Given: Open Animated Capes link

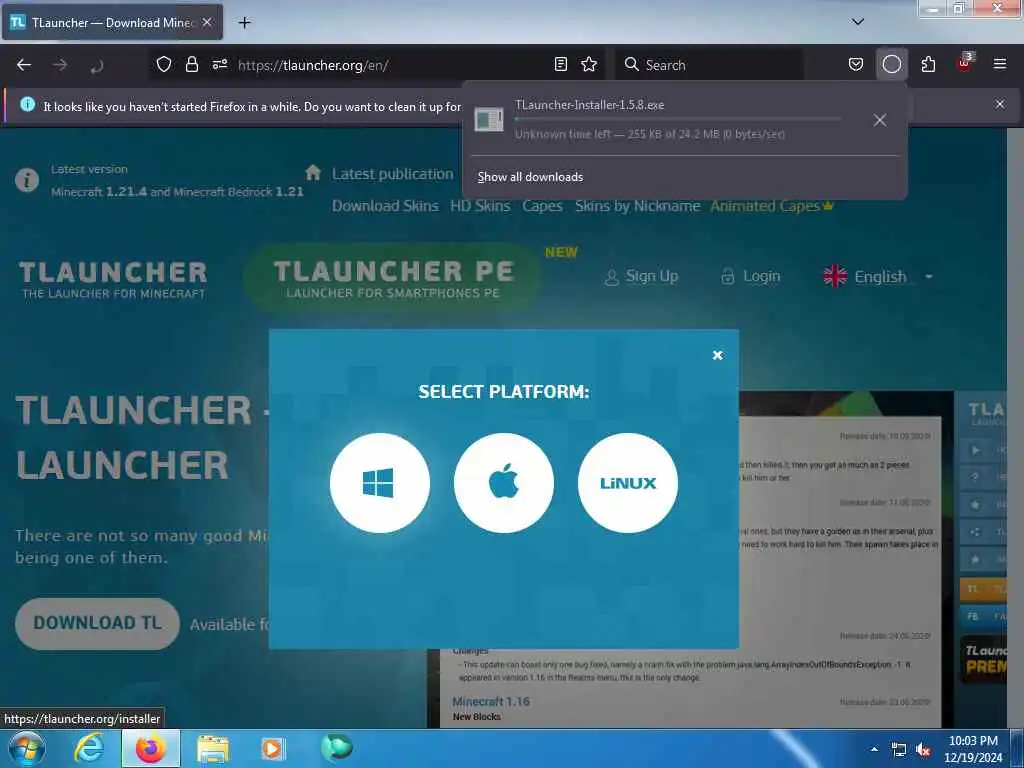Looking at the screenshot, I should point(771,206).
